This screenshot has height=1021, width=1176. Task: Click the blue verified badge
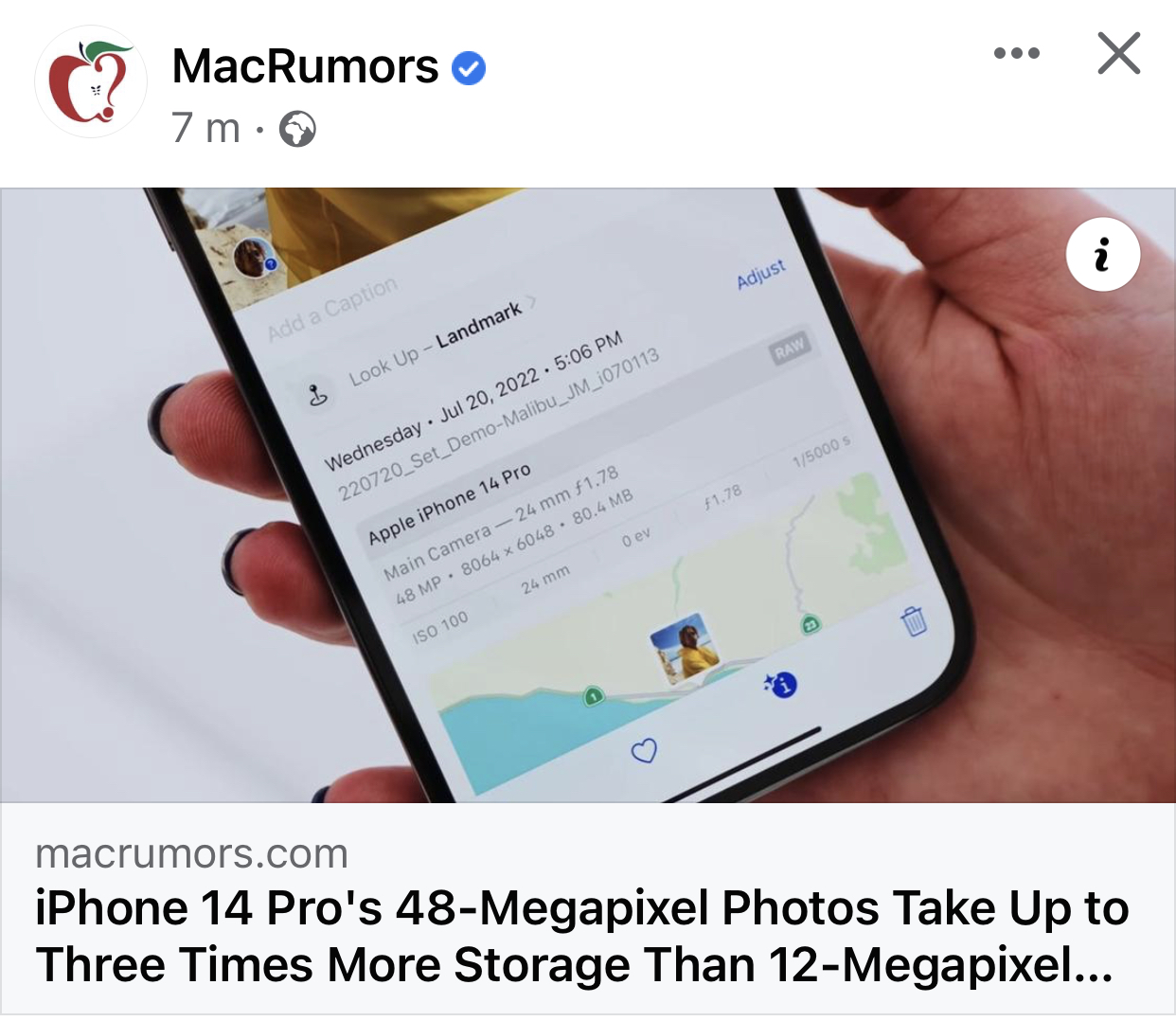[469, 68]
